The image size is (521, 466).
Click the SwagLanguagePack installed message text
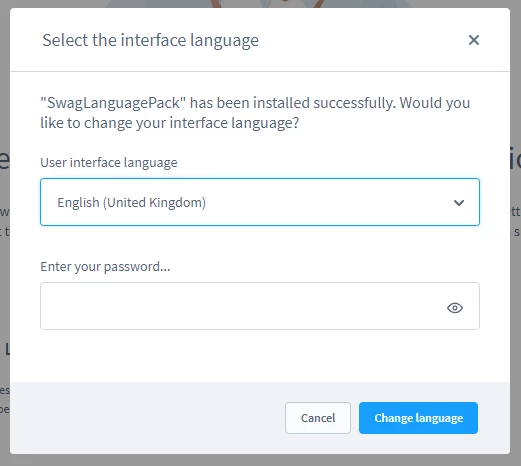(x=255, y=113)
